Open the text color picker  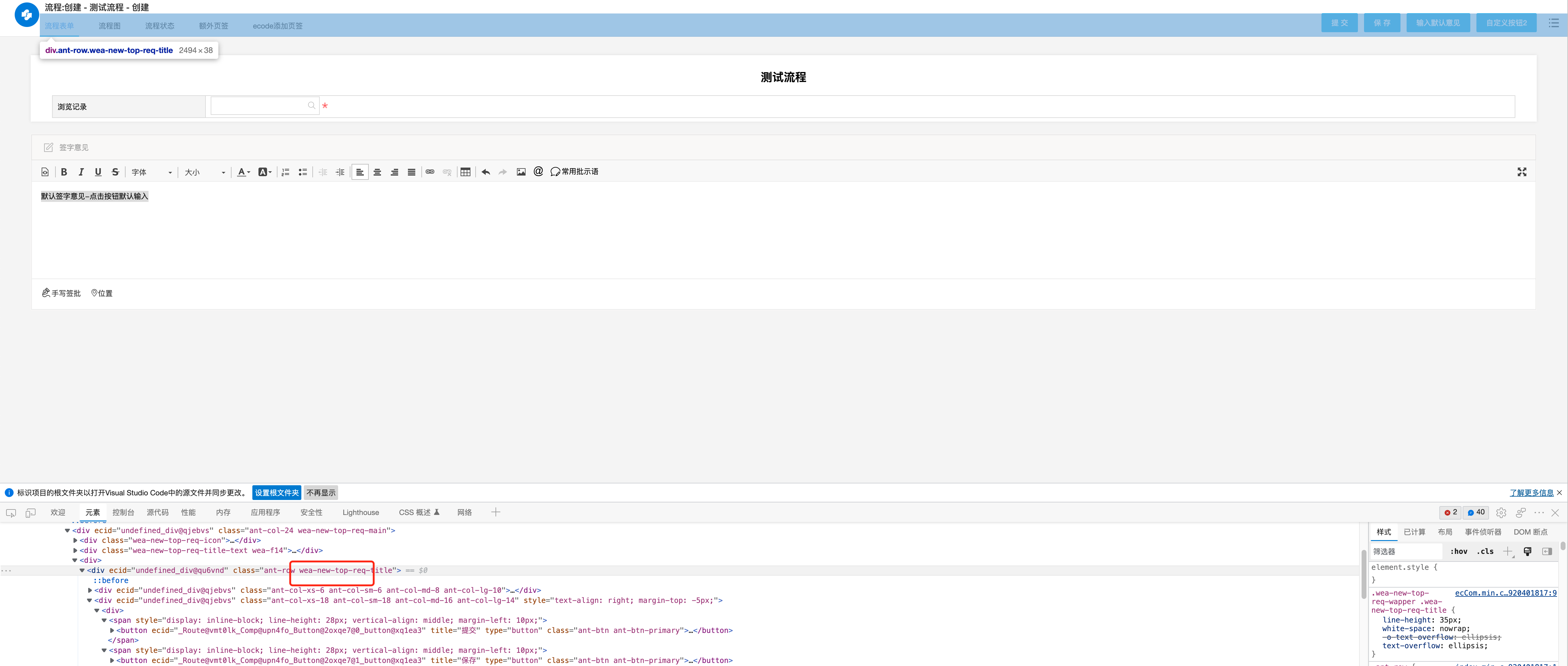coord(243,172)
